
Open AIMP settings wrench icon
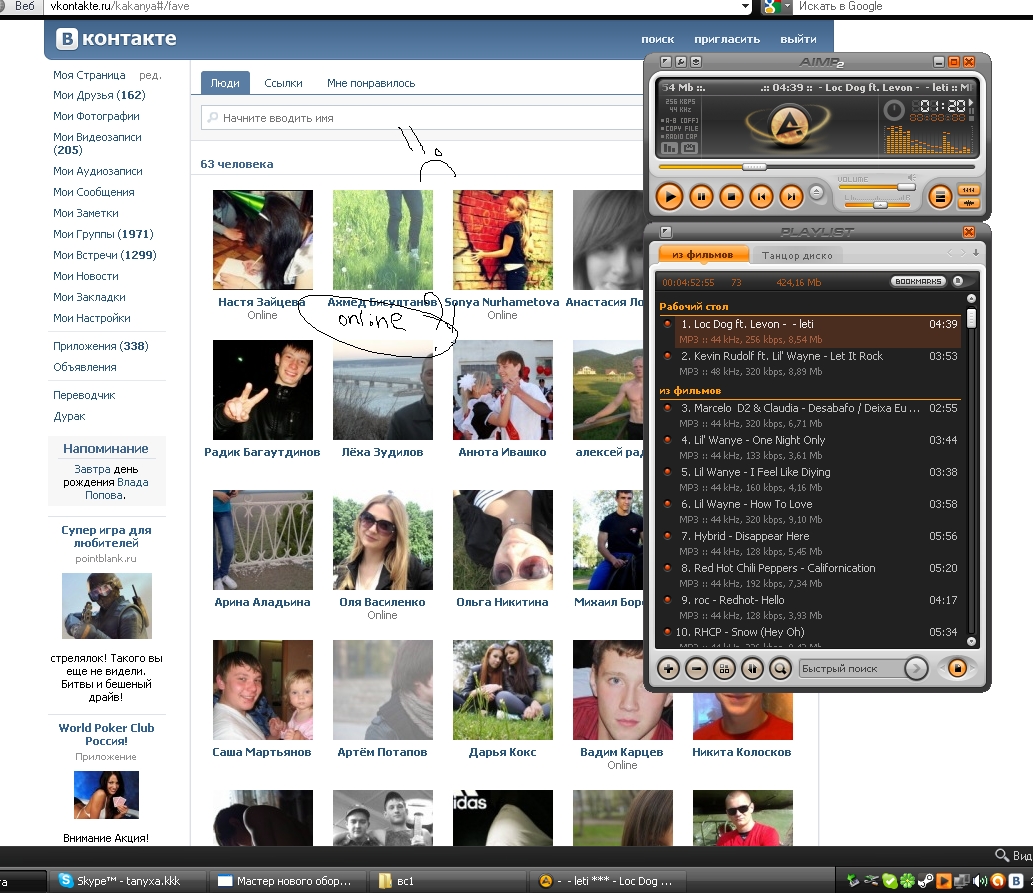[x=681, y=62]
